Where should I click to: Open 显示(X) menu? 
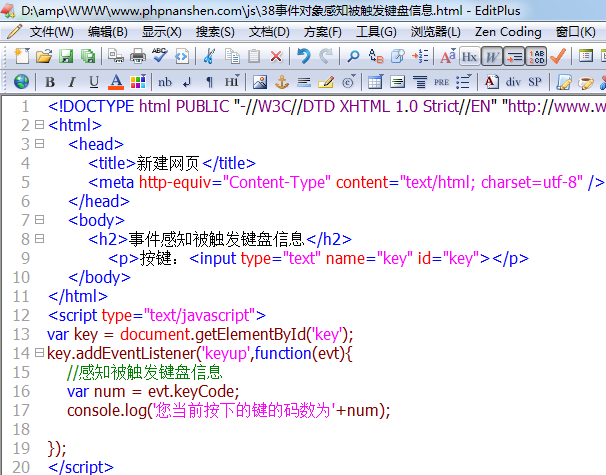[162, 32]
